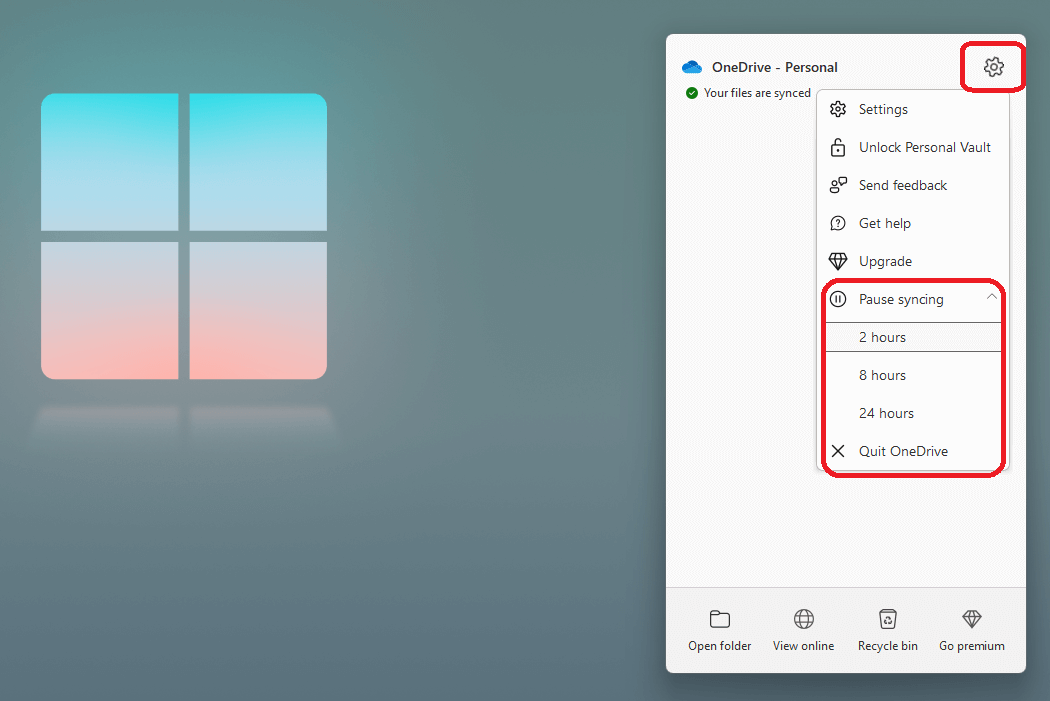The height and width of the screenshot is (701, 1050).
Task: Open the Recycle bin icon
Action: click(x=887, y=619)
